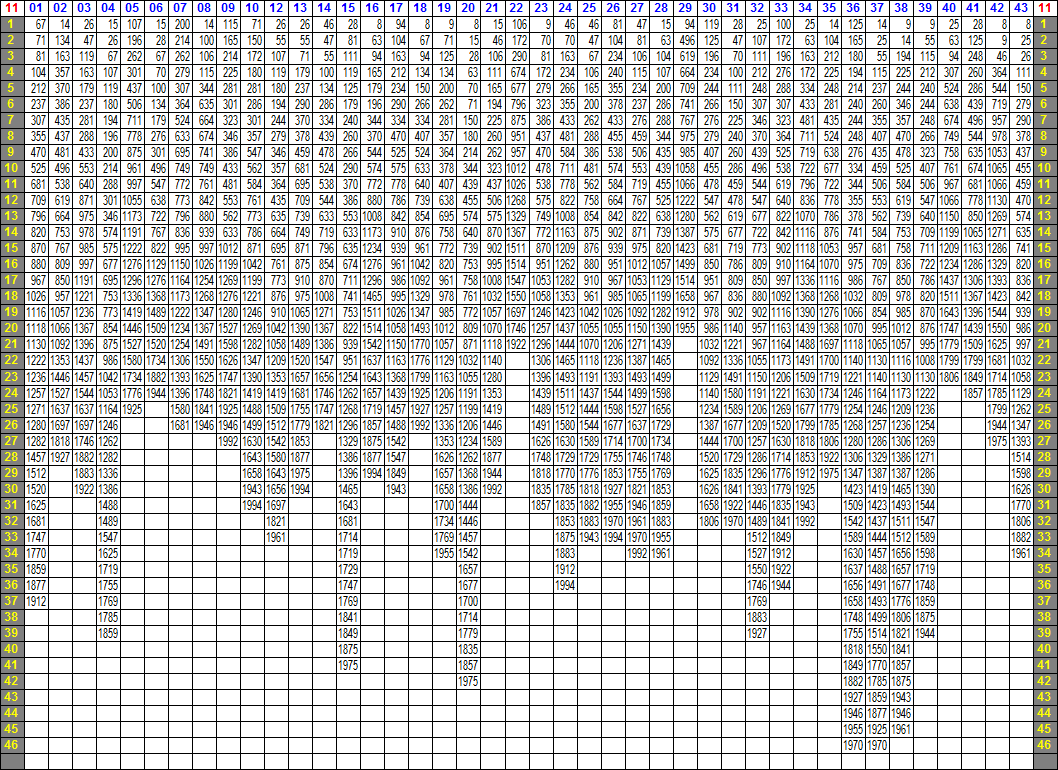
Task: Click column header 33
Action: click(x=781, y=7)
